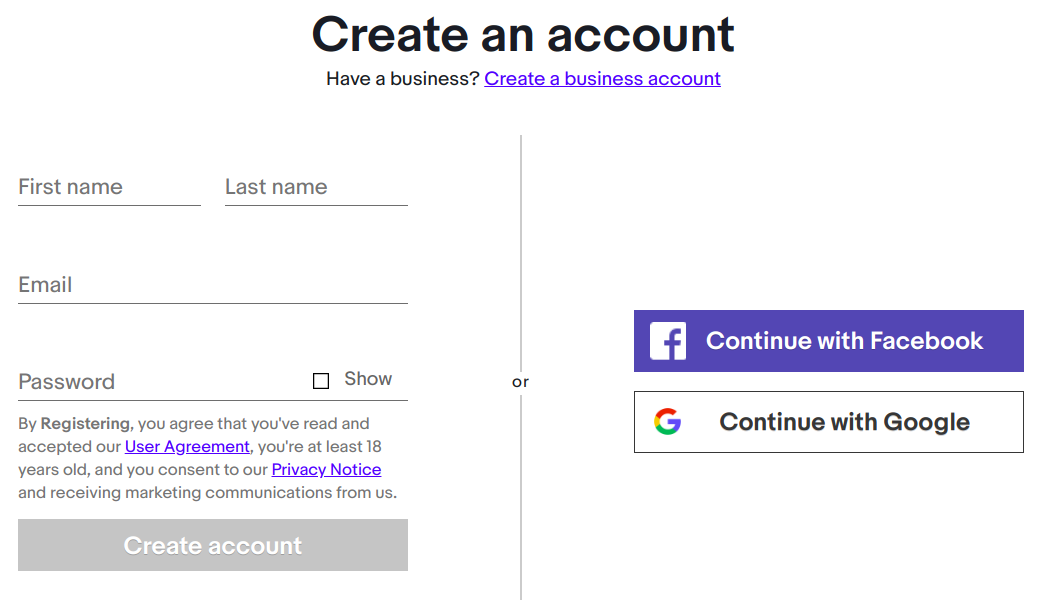Enable the Show password checkbox
Screen dimensions: 1050x600
[x=321, y=381]
